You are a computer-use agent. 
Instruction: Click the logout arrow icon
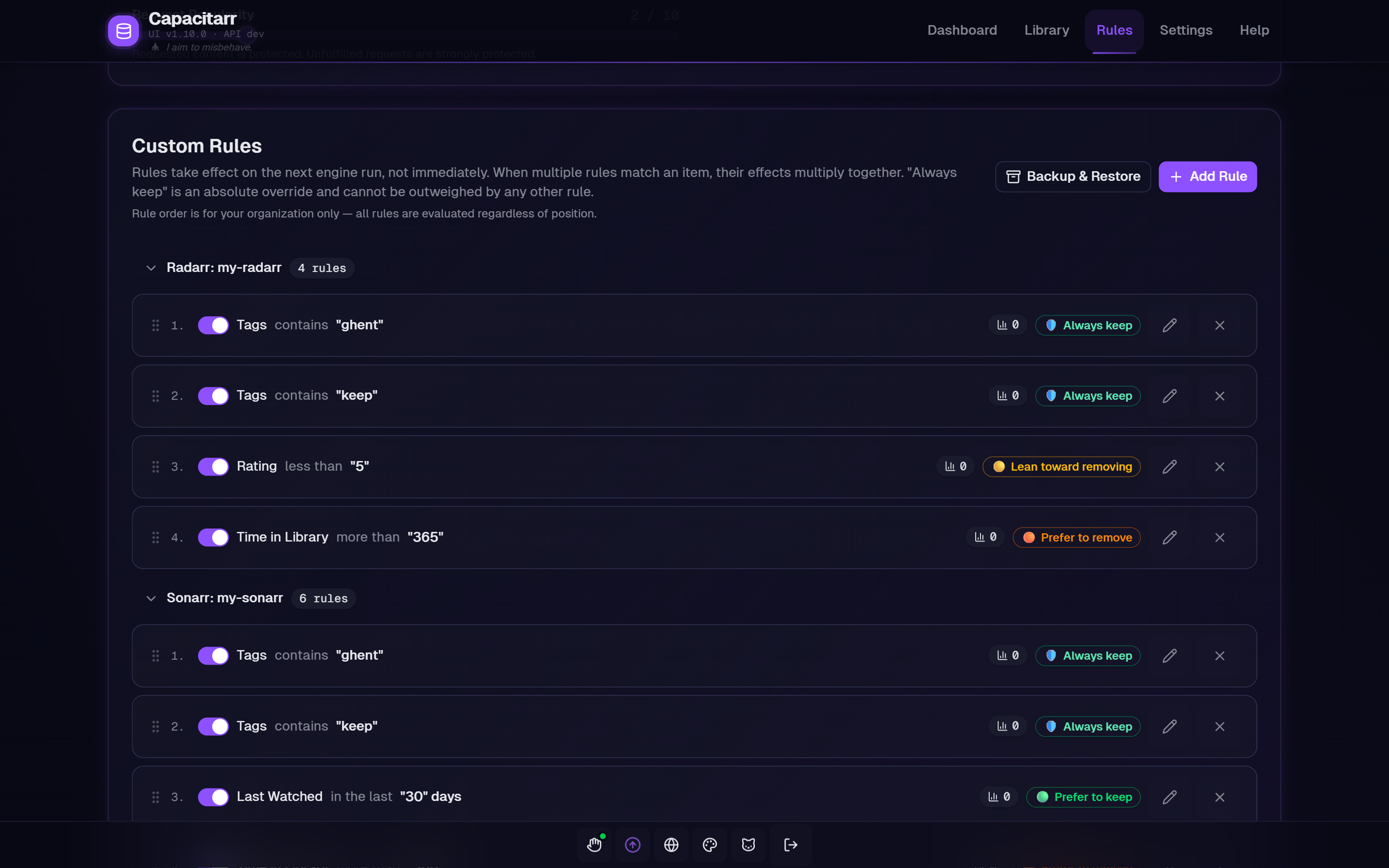coord(790,844)
